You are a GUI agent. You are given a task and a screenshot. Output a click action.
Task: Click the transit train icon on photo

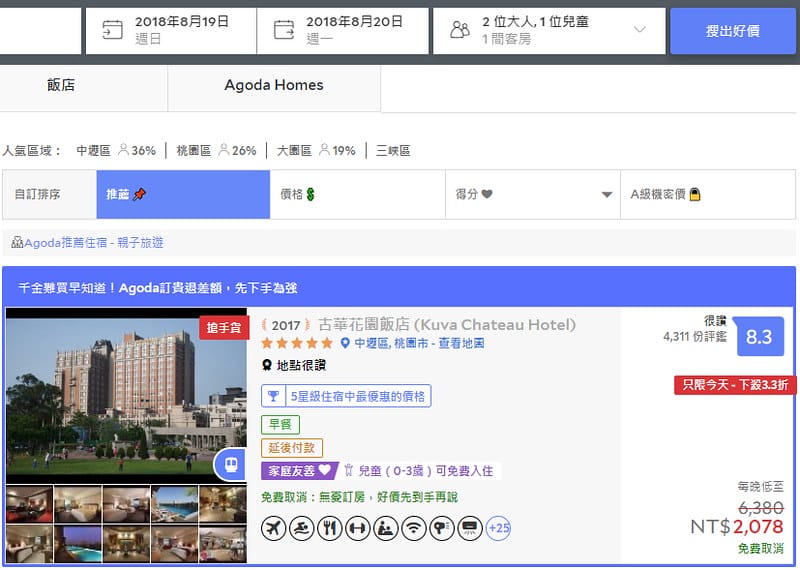231,464
